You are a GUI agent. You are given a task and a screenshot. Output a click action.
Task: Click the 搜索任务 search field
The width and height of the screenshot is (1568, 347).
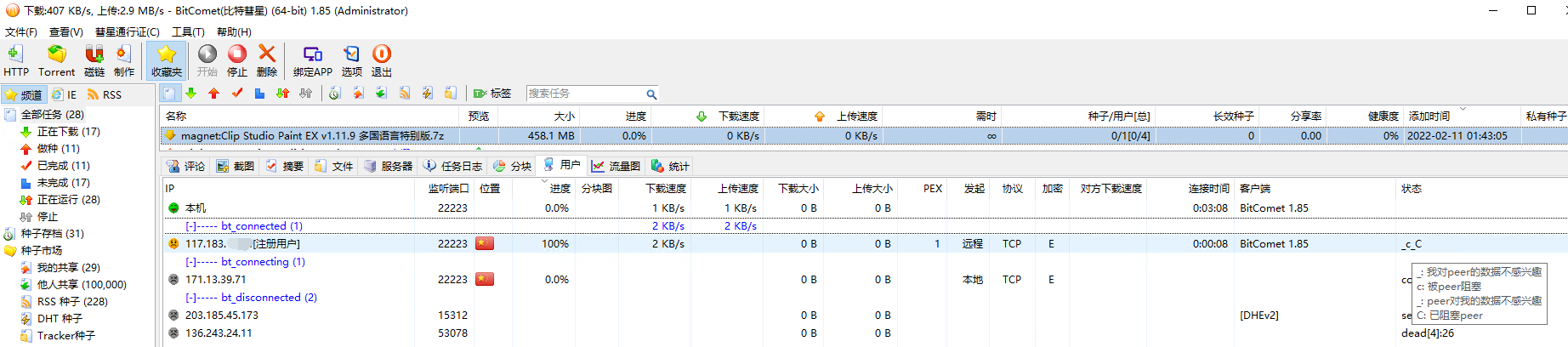click(585, 94)
